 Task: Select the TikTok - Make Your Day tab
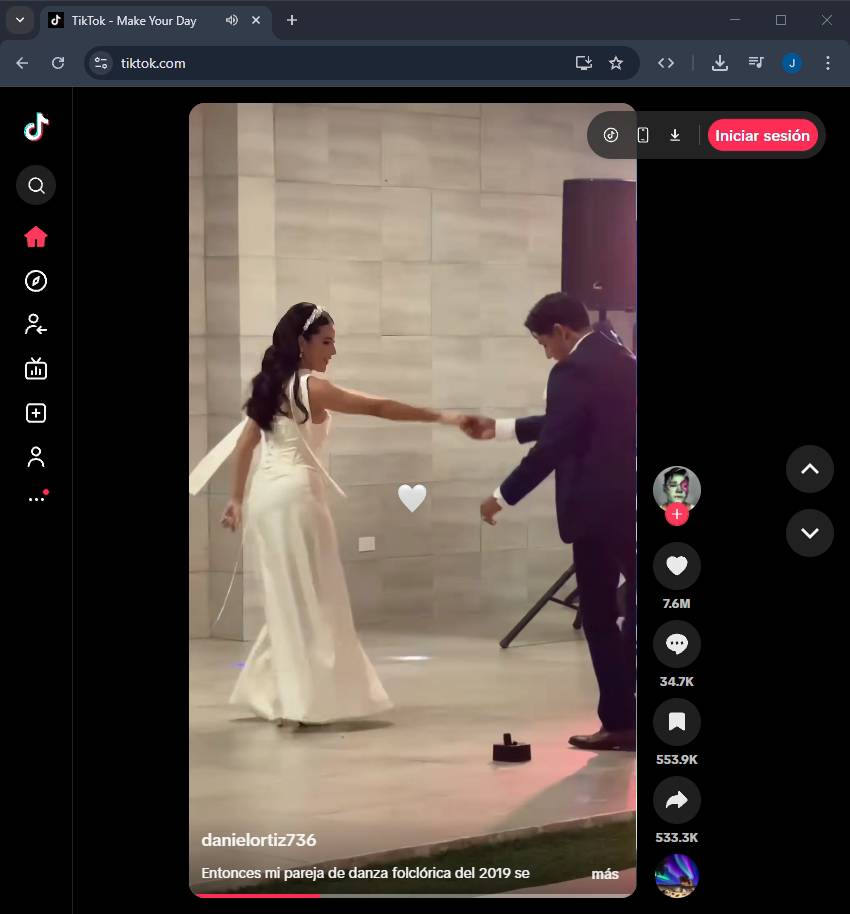point(135,20)
